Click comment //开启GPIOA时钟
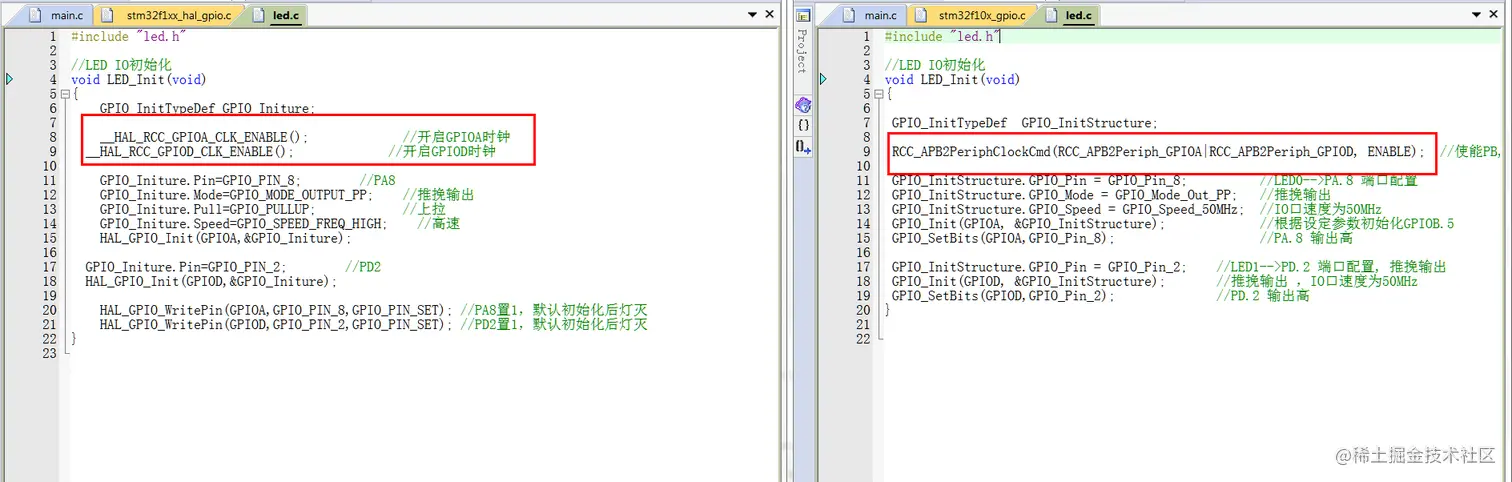The width and height of the screenshot is (1512, 482). (456, 137)
